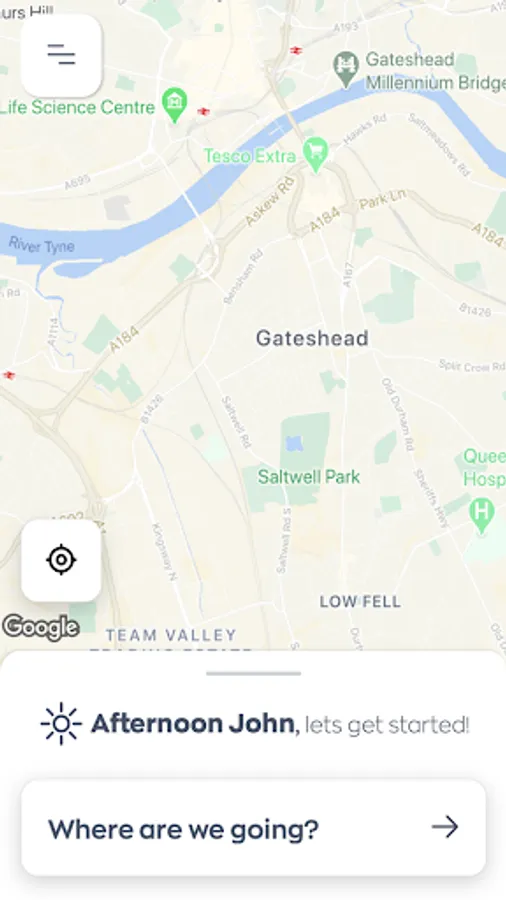Click the Google logo on the map
Screen dimensions: 506x900
[40, 627]
